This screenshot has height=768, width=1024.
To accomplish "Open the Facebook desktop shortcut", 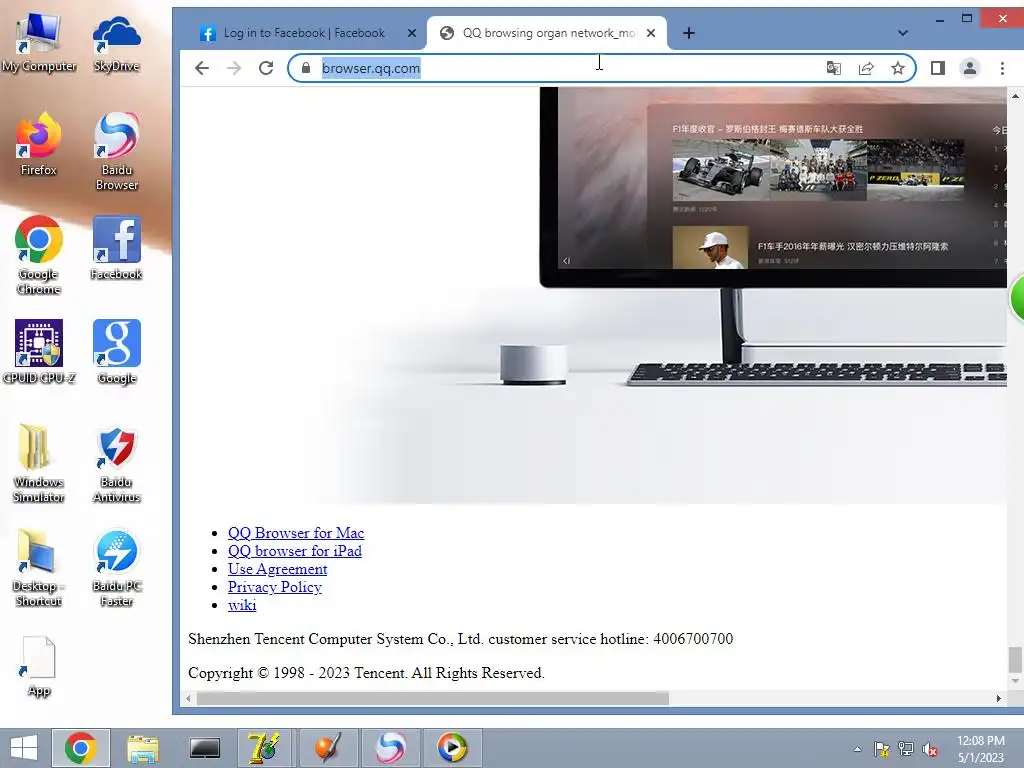I will [116, 248].
